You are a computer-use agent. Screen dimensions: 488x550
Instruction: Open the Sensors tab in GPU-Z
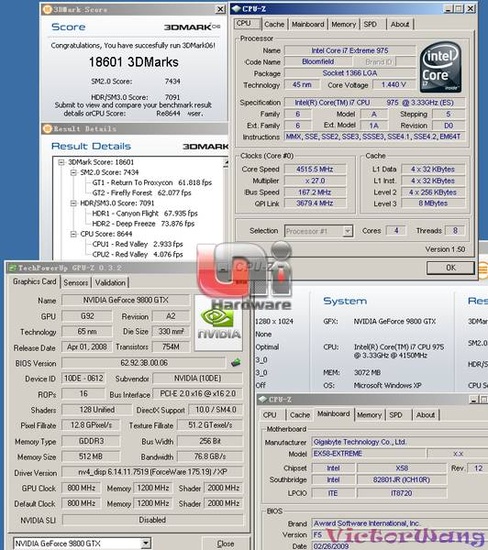point(75,283)
